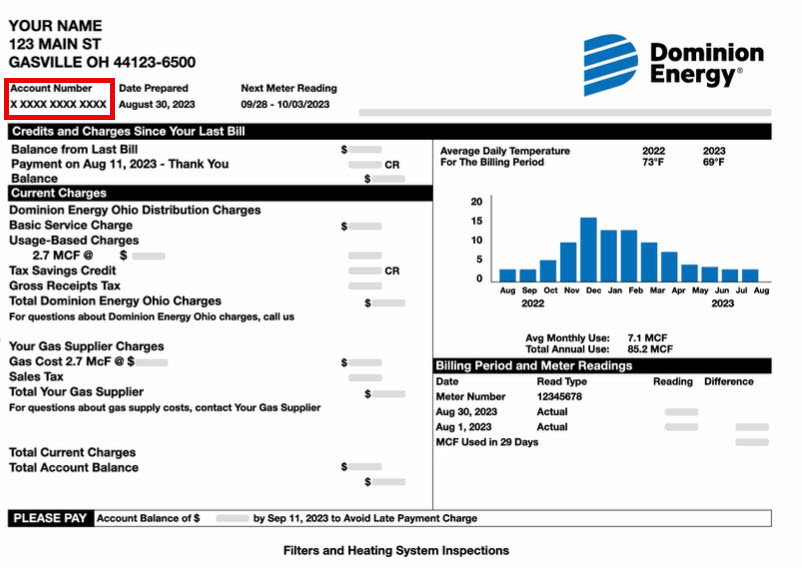Click the "Dominion Energy" brand name text
This screenshot has width=802, height=568.
[x=707, y=63]
